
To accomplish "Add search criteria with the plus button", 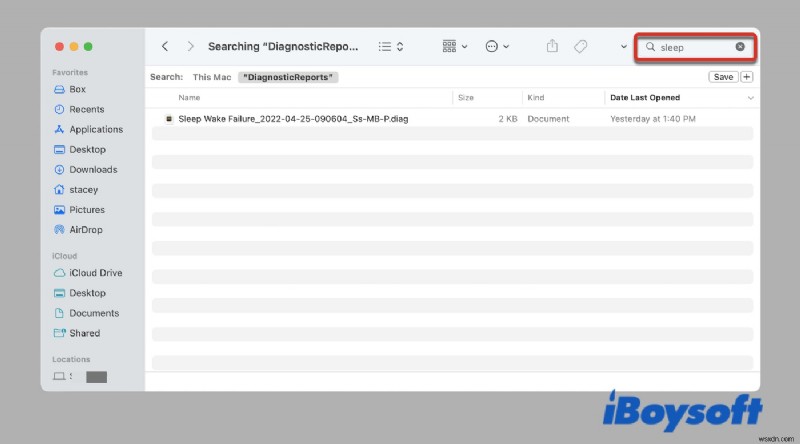I will (x=746, y=77).
